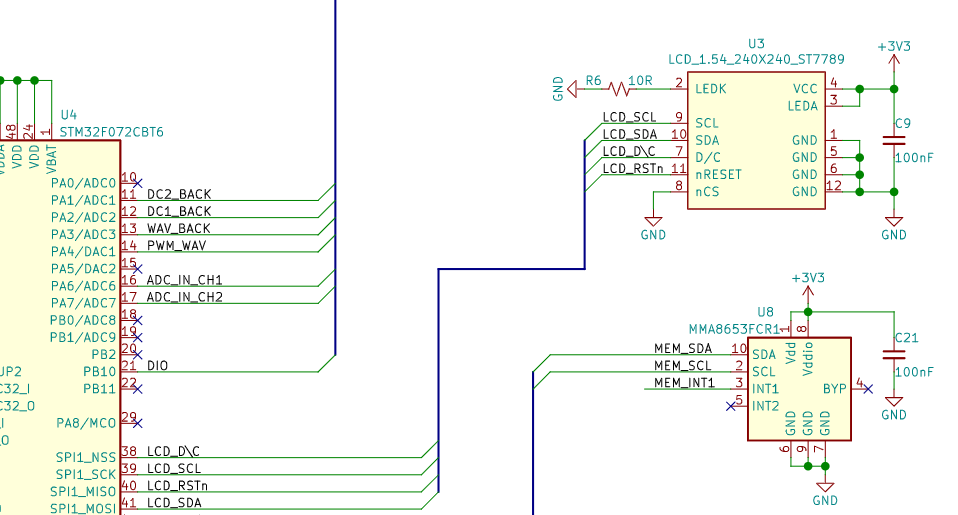958x515 pixels.
Task: Click the LCD_SCL net label at SPI1_SCK
Action: tap(174, 469)
